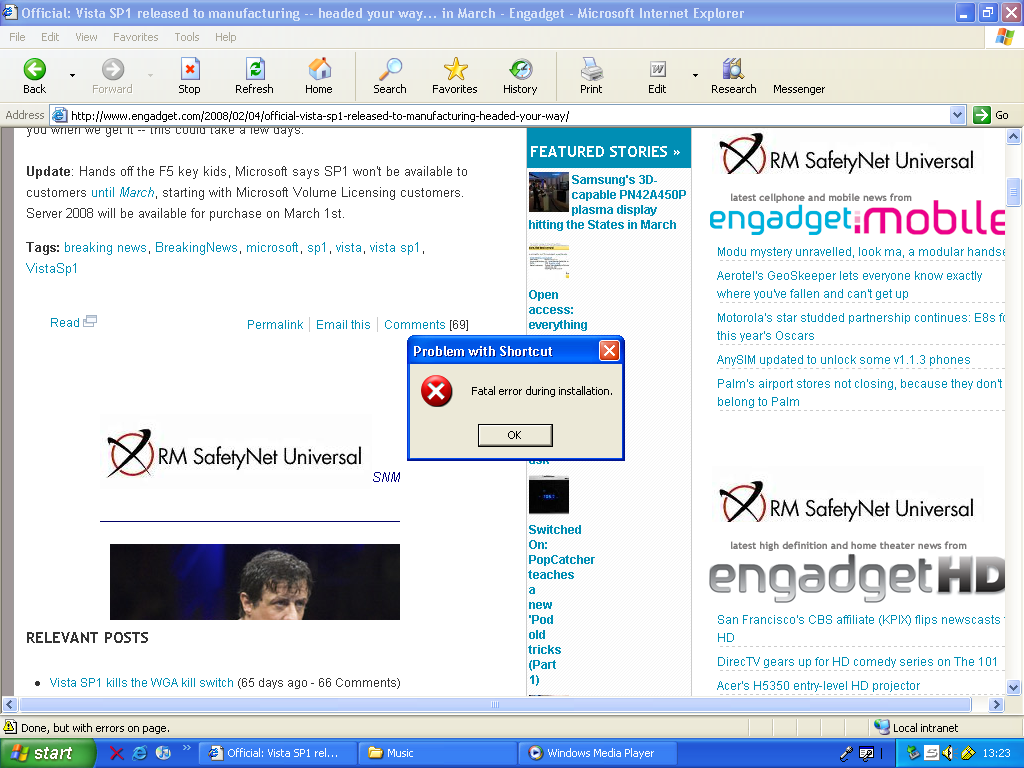
Task: Click the horizontal scrollbar right arrow
Action: pos(996,705)
